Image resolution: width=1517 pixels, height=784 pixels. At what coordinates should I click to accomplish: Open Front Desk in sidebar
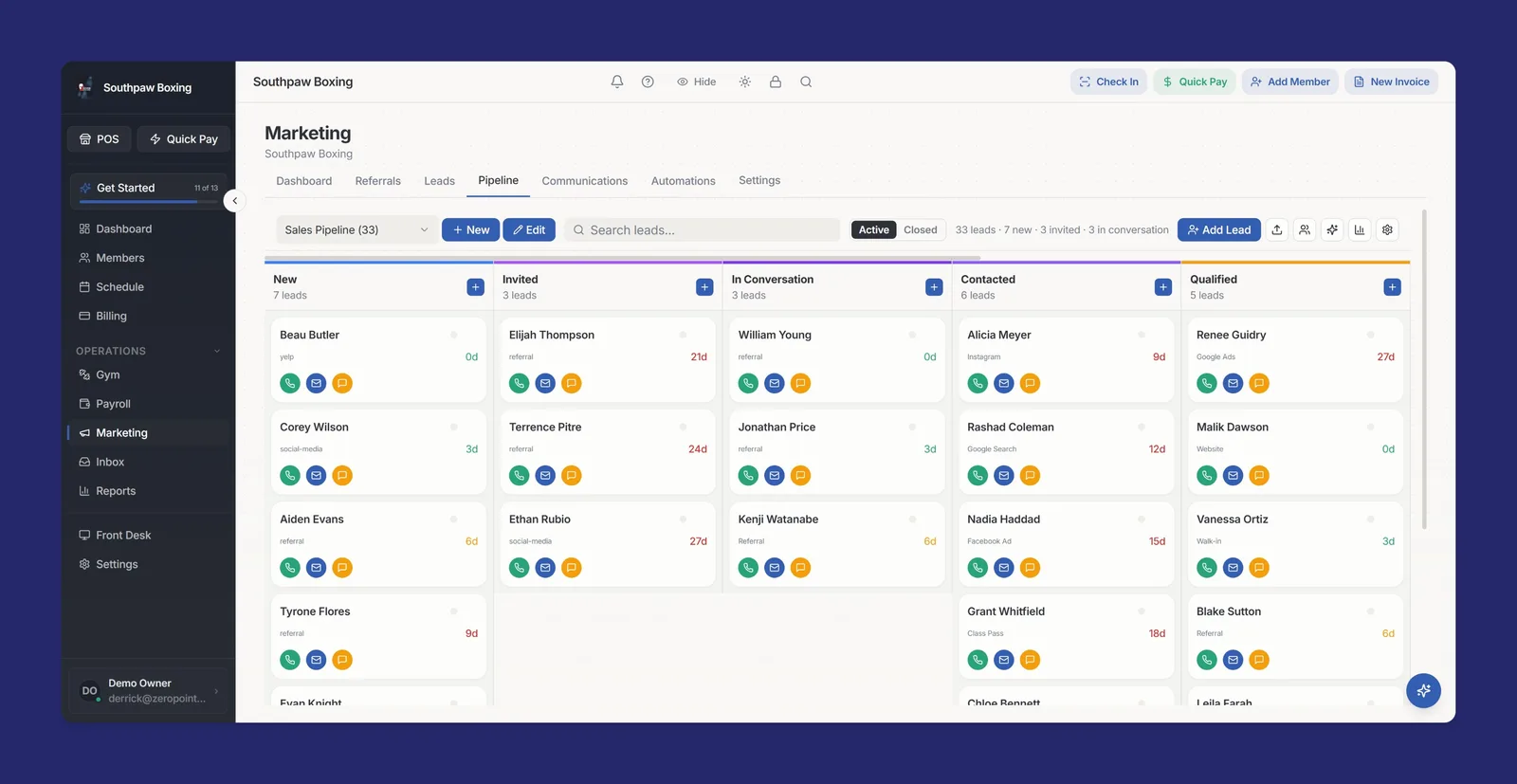pos(148,535)
